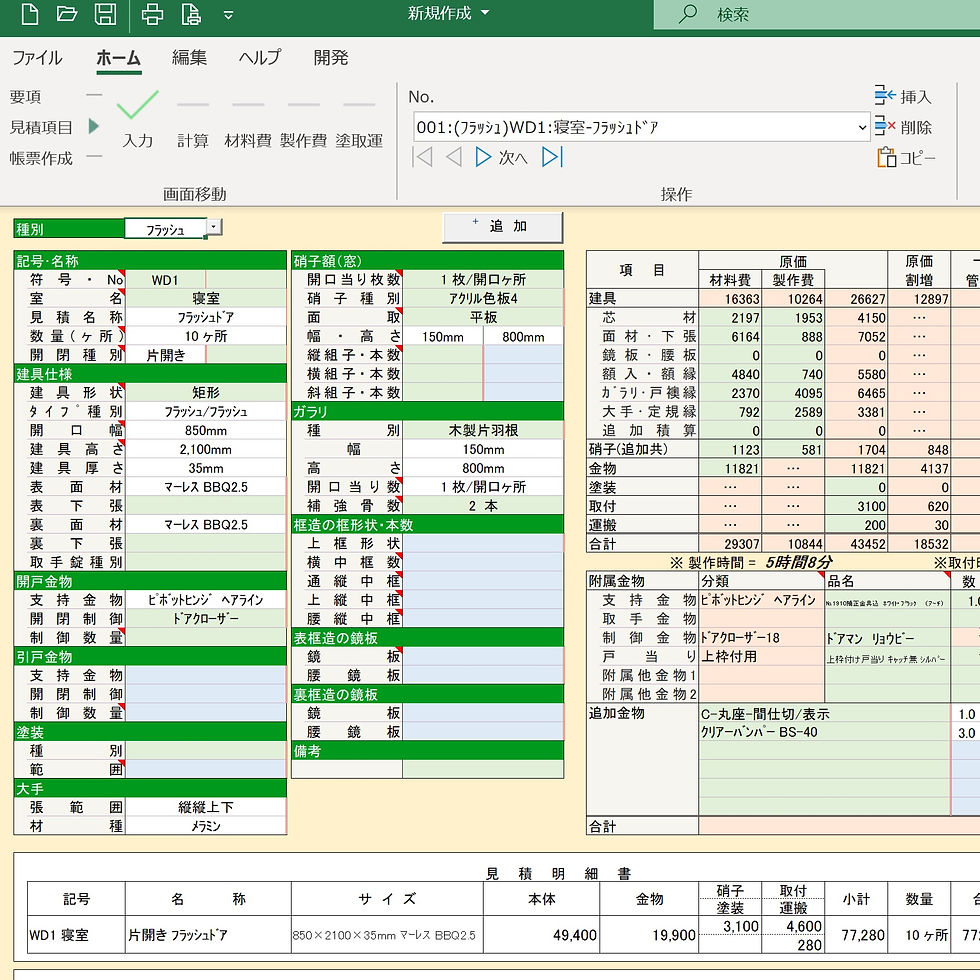Viewport: 980px width, 980px height.
Task: Open the ヘルプ tab
Action: 260,58
